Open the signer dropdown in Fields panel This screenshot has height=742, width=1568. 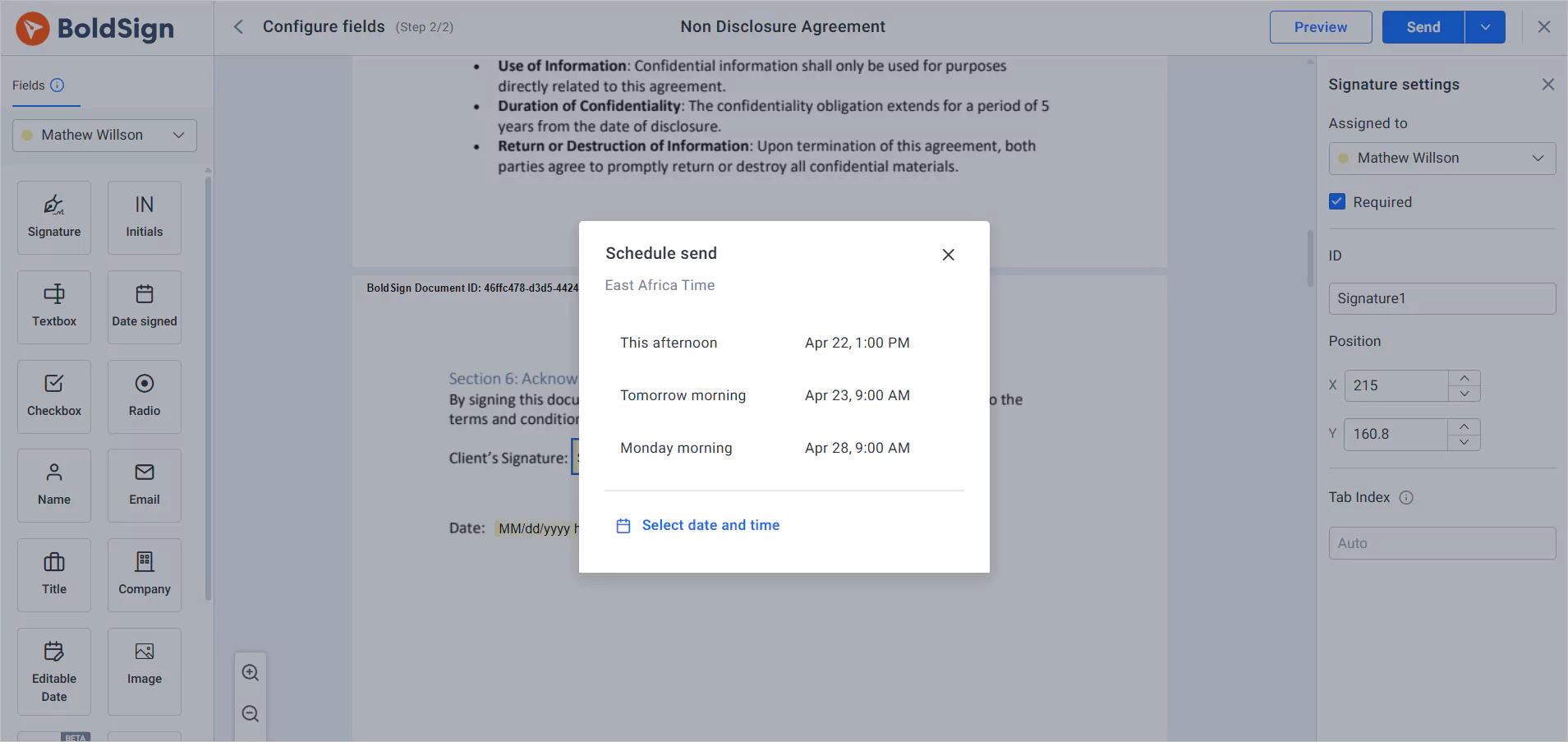click(104, 136)
